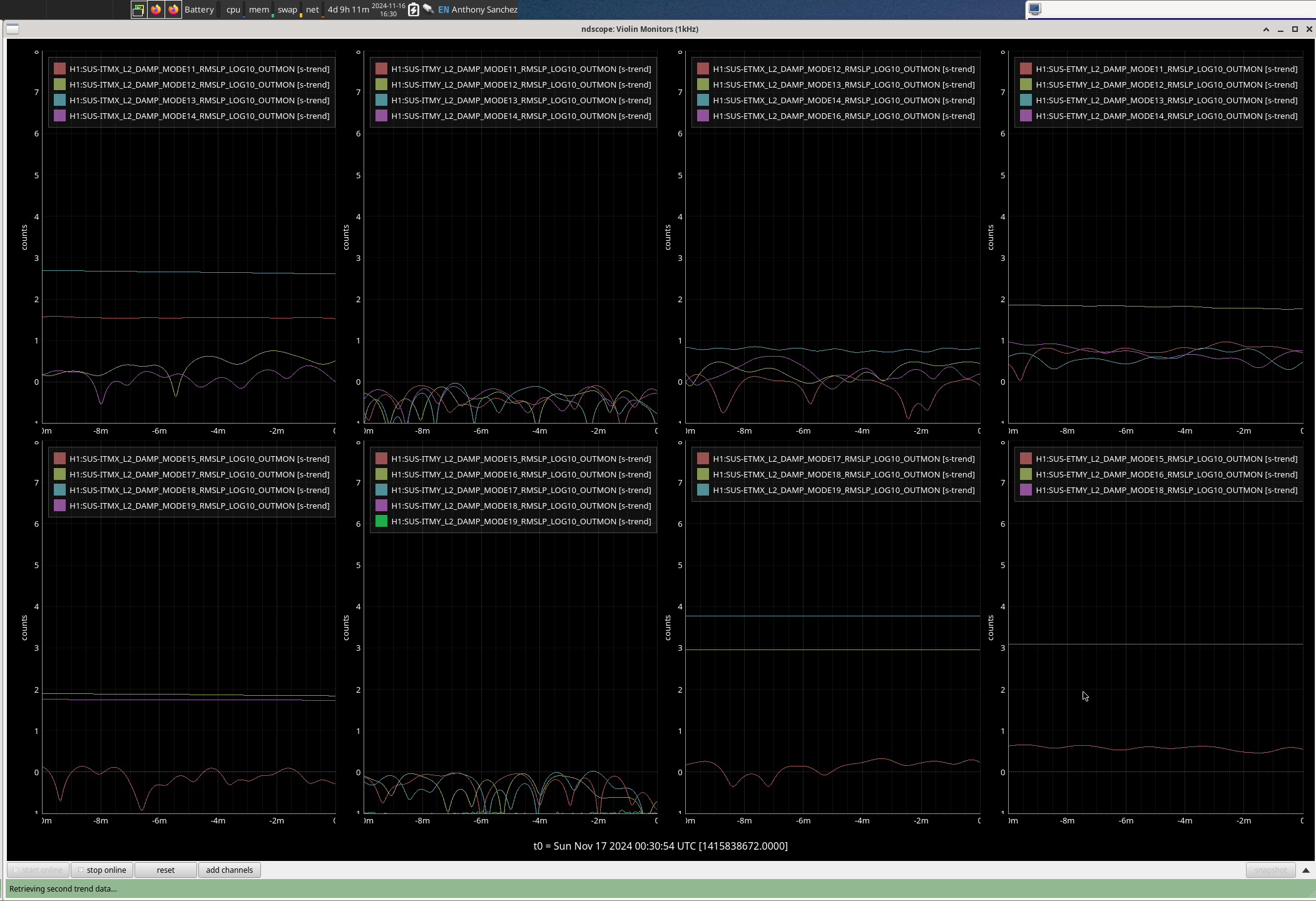Click the ITMX MODE14 legend color swatch

60,116
